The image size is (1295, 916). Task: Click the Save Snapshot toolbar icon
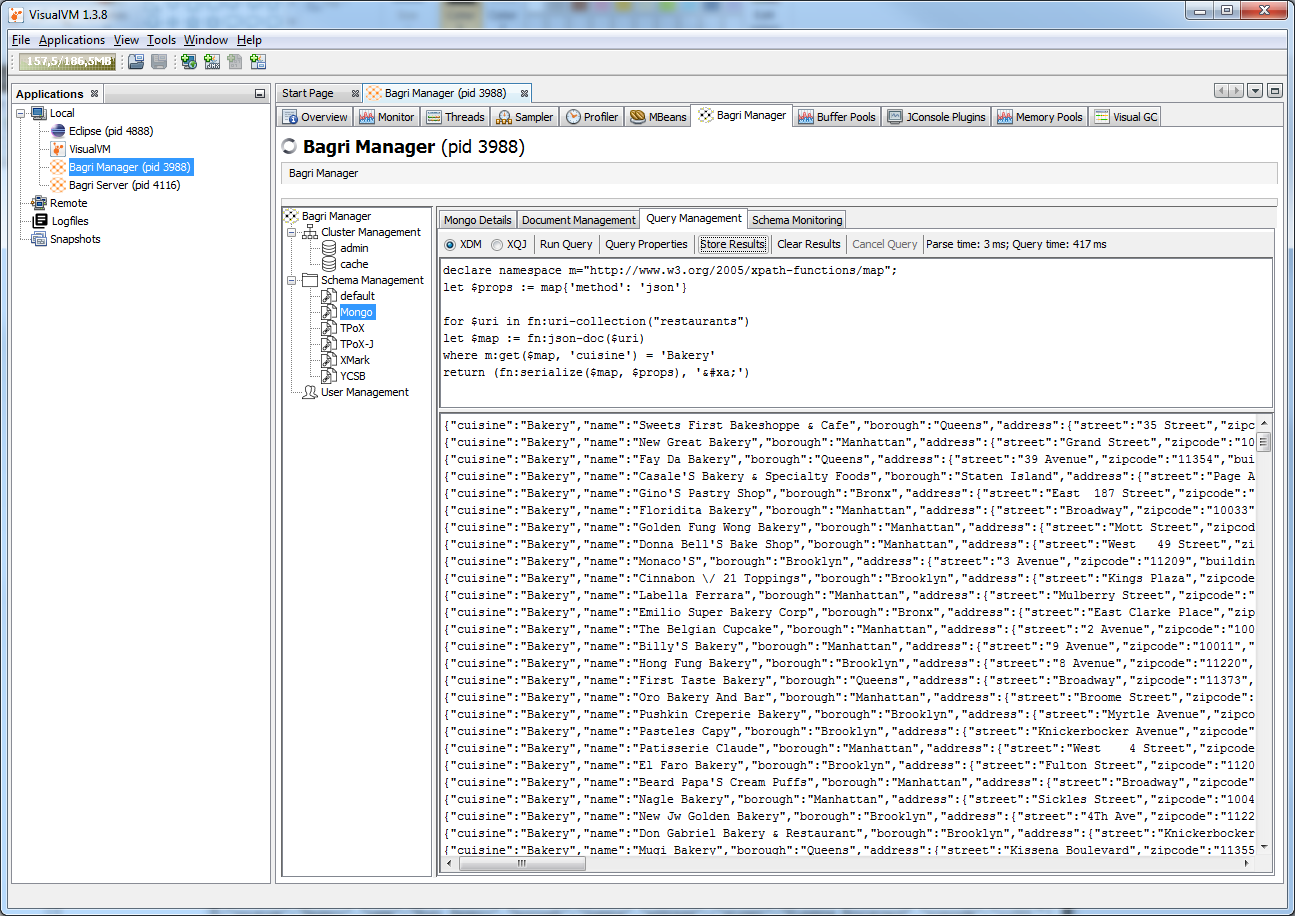[159, 62]
